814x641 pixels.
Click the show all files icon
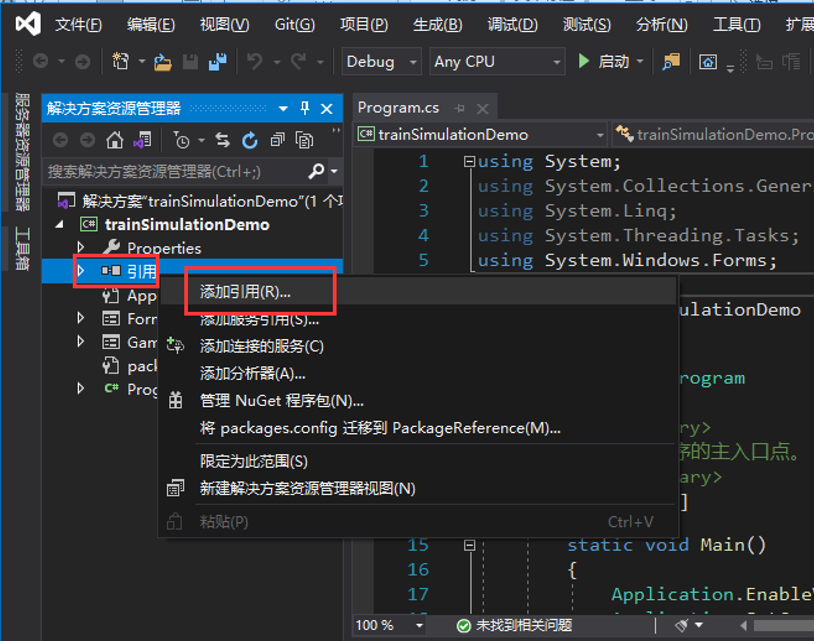coord(304,140)
